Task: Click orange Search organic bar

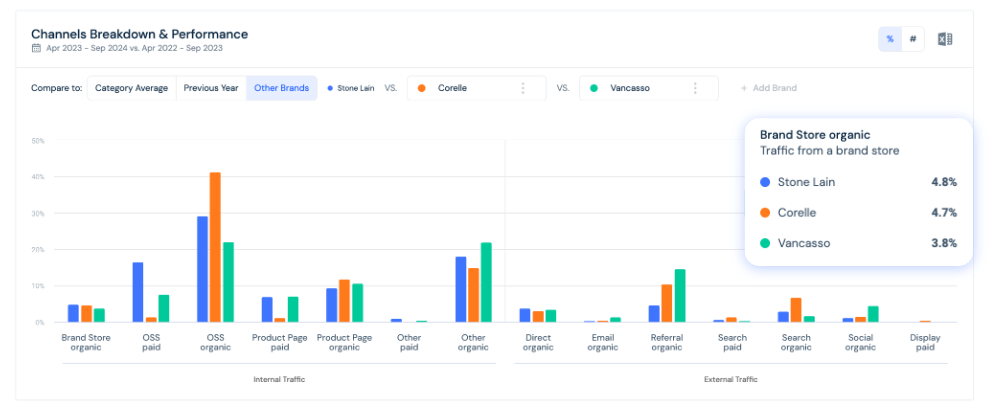Action: 796,310
